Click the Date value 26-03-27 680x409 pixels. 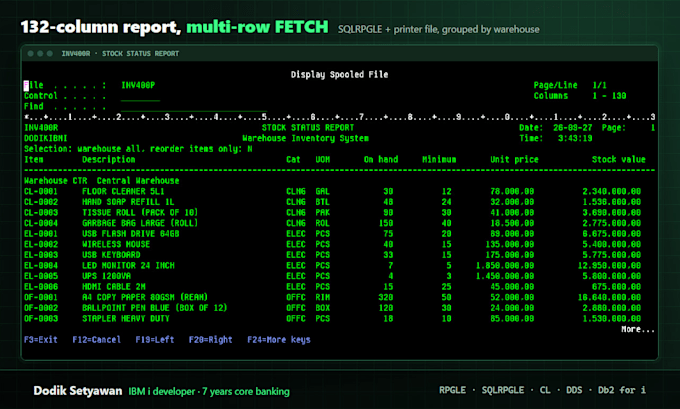point(572,128)
